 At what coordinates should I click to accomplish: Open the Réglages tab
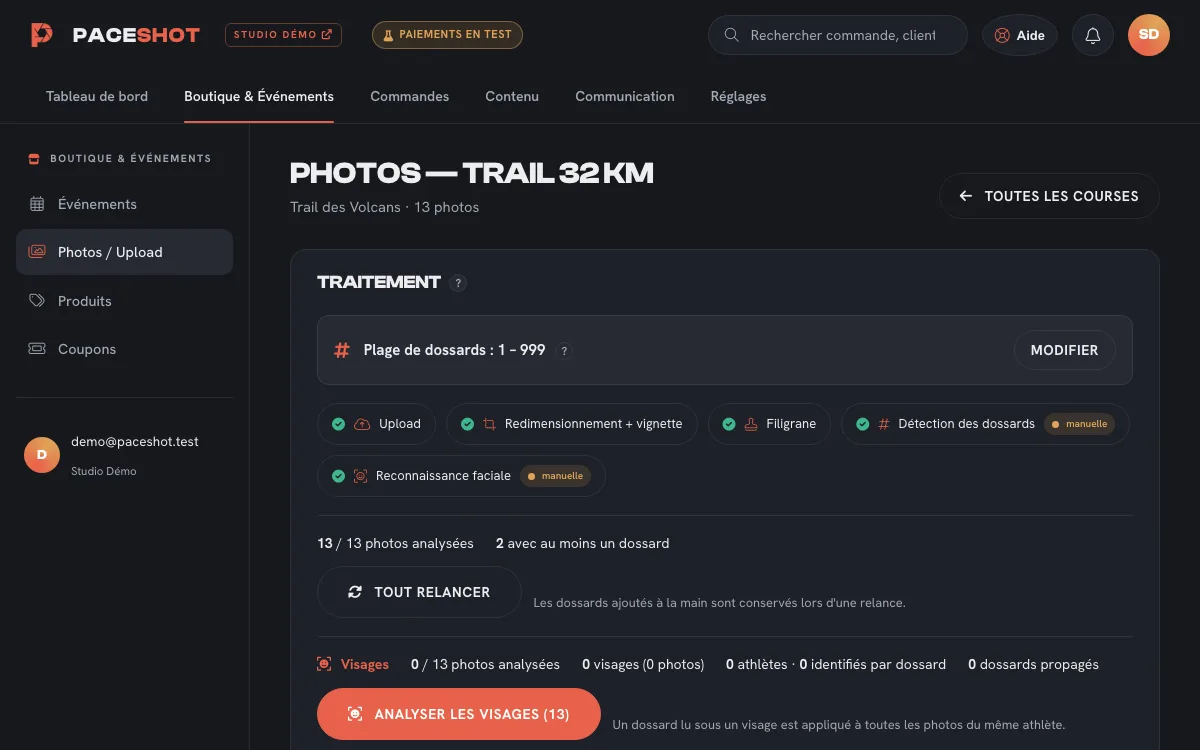[738, 96]
